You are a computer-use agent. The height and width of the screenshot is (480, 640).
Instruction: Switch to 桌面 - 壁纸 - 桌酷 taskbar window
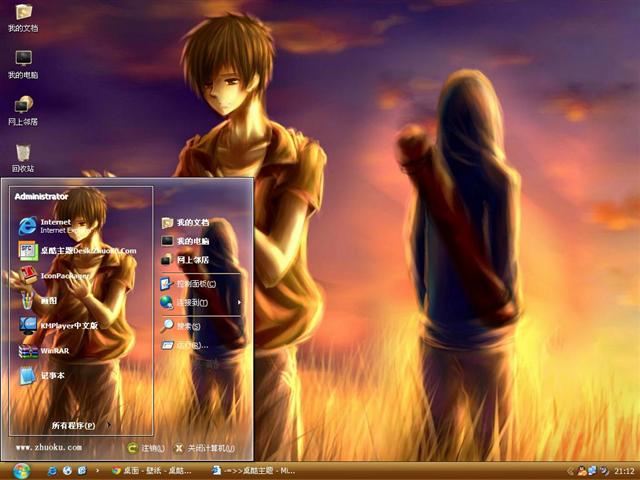coord(151,471)
